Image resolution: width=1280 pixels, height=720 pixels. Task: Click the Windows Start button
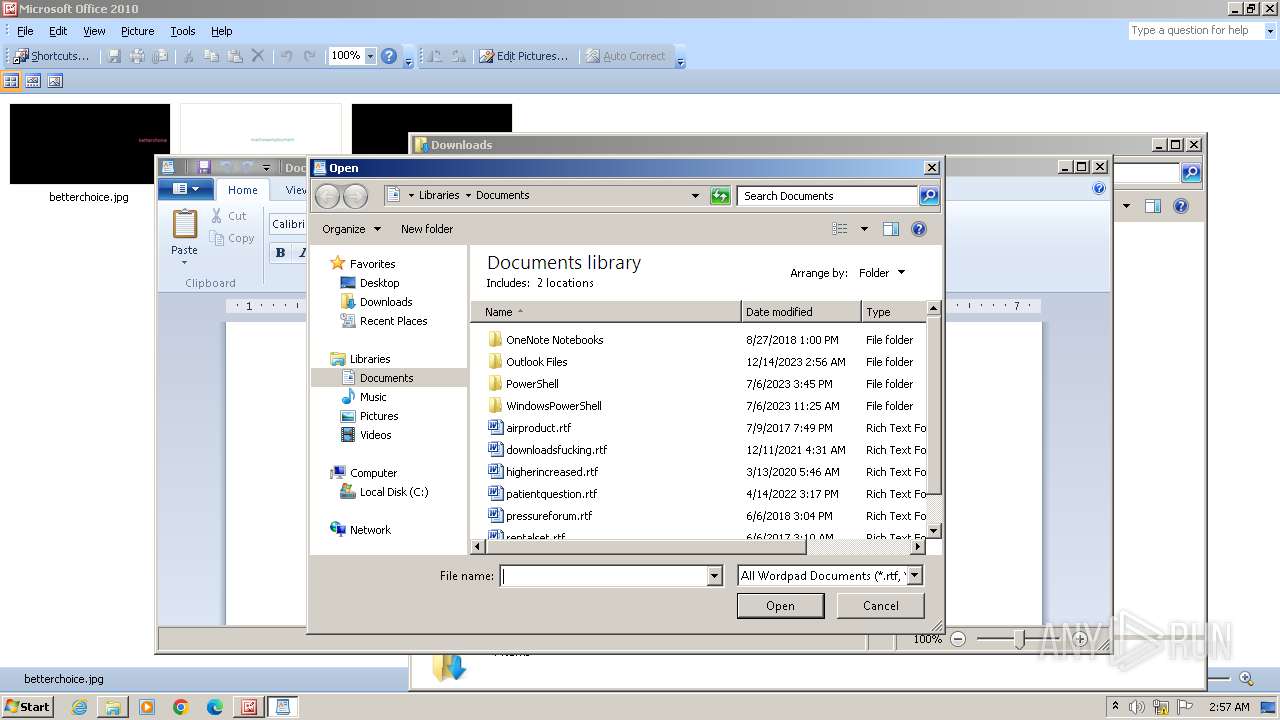28,707
